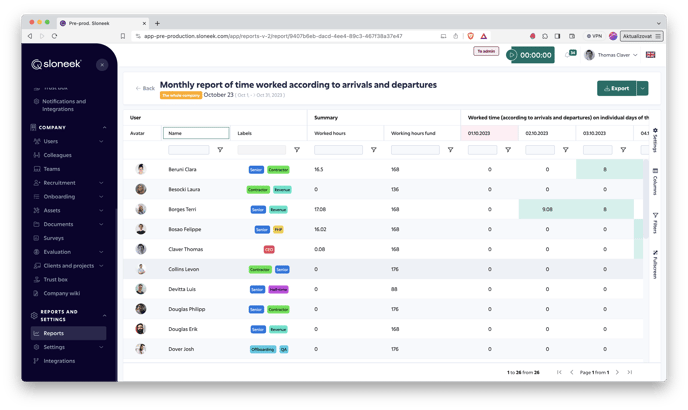Click the Export button
688x410 pixels.
click(x=616, y=88)
